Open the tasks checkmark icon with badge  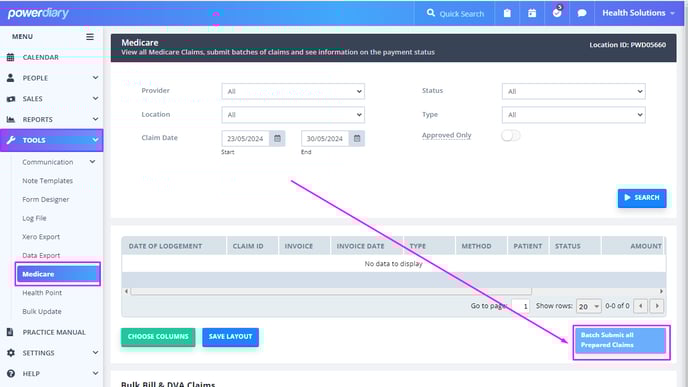[x=557, y=12]
